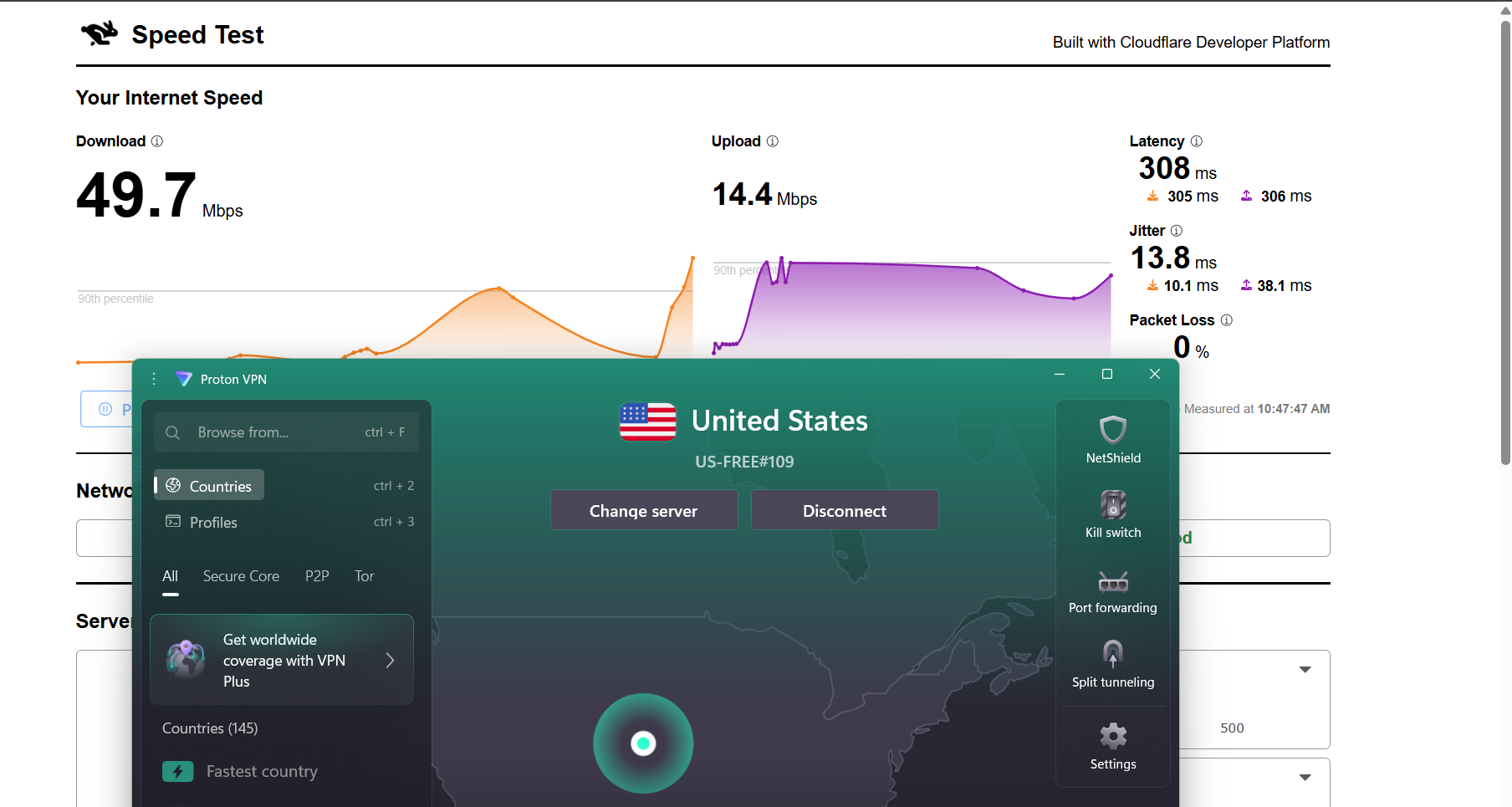The height and width of the screenshot is (807, 1512).
Task: Click the 49.7 Mbps download value
Action: pyautogui.click(x=159, y=196)
